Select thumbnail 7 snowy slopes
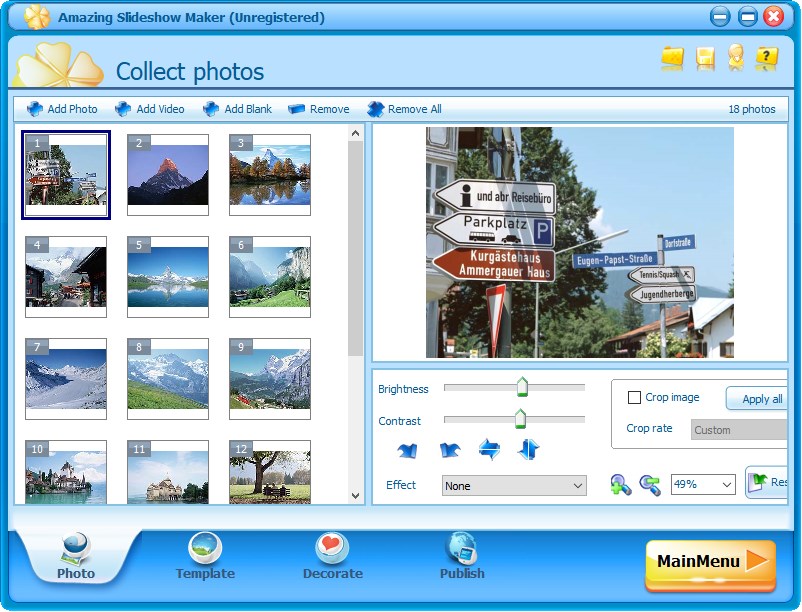The height and width of the screenshot is (612, 802). (x=66, y=379)
